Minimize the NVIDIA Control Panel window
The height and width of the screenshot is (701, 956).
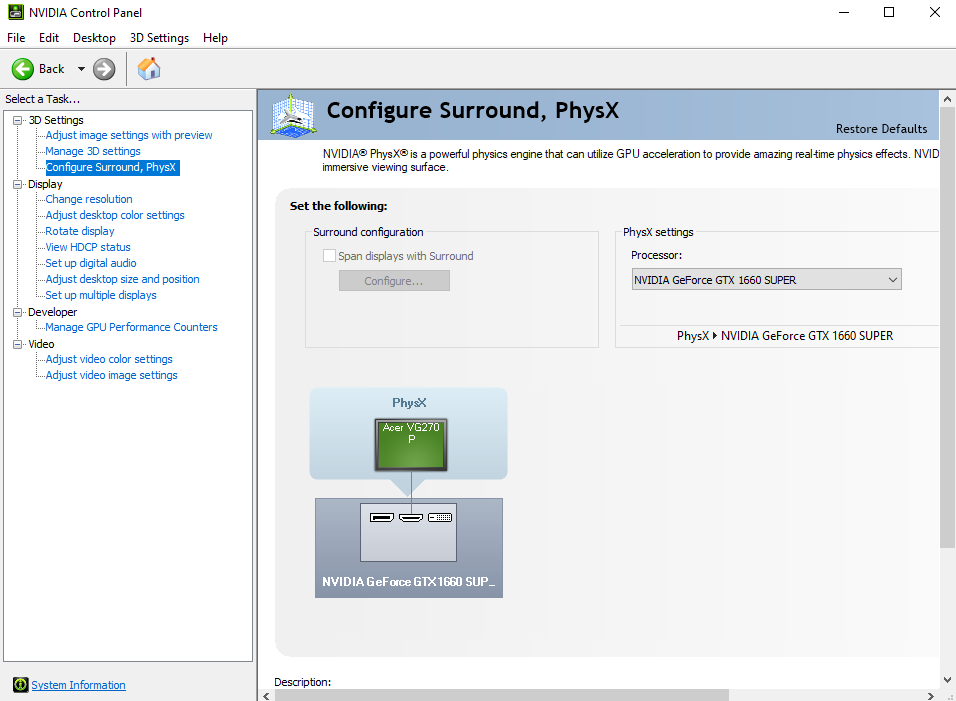point(844,12)
